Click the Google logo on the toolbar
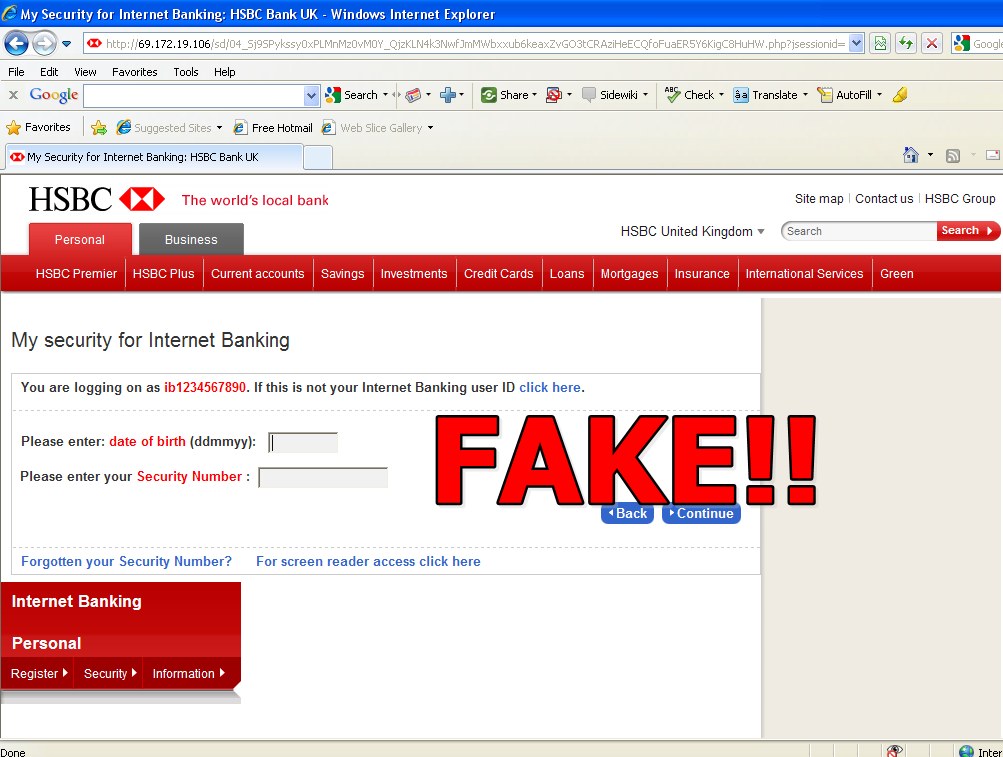Screen dimensions: 1003x757 (54, 95)
